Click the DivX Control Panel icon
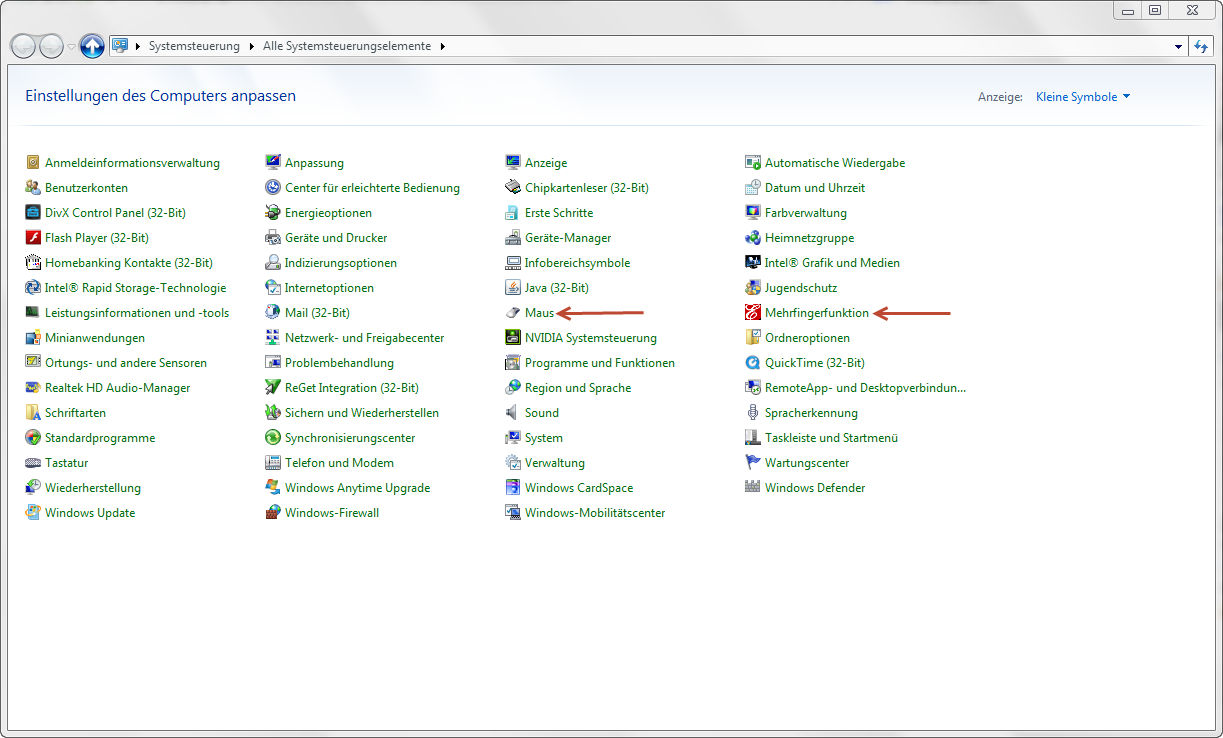Viewport: 1223px width, 738px height. tap(33, 213)
